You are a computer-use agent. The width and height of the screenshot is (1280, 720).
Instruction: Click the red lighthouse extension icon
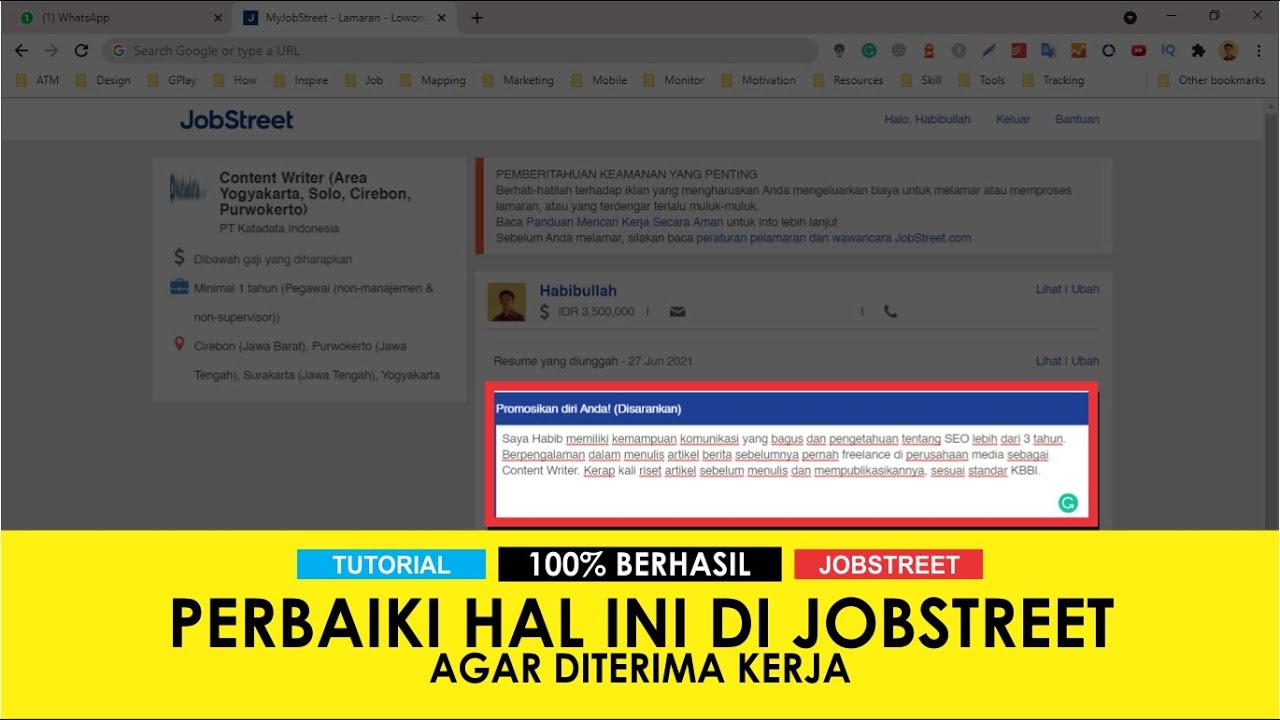point(929,50)
